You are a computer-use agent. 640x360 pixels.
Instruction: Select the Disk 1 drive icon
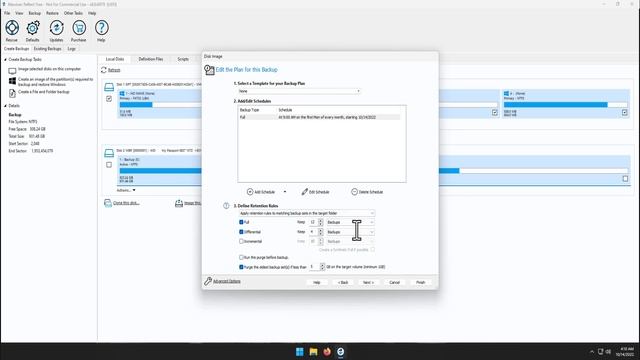[x=109, y=87]
